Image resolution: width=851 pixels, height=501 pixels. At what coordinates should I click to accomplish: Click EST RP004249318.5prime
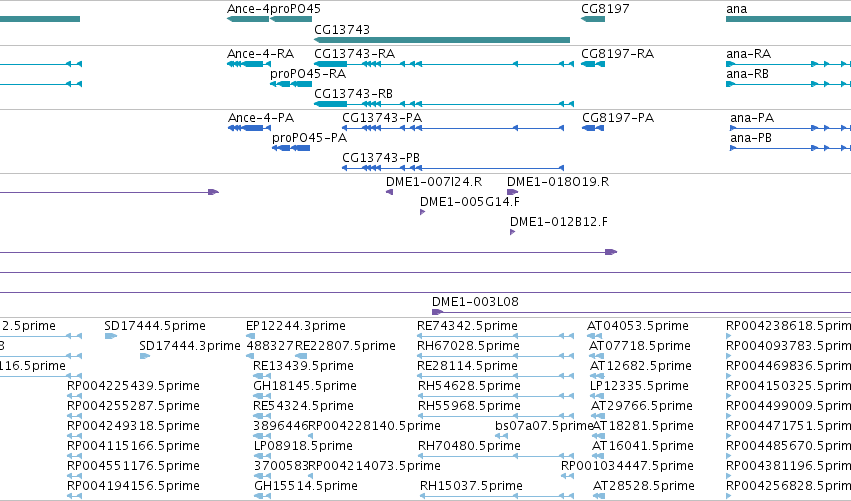coord(74,437)
